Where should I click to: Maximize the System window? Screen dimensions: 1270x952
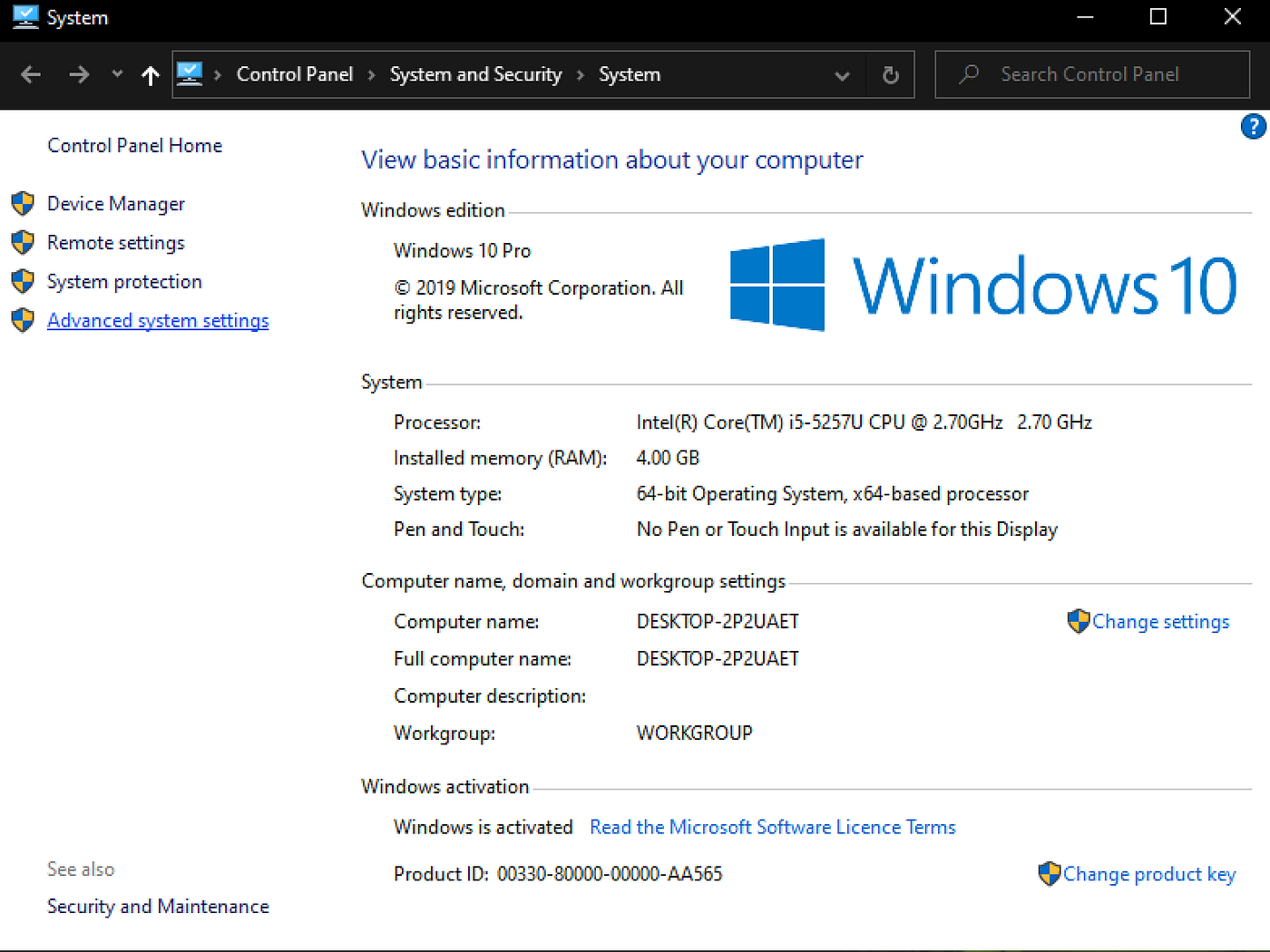click(1158, 17)
